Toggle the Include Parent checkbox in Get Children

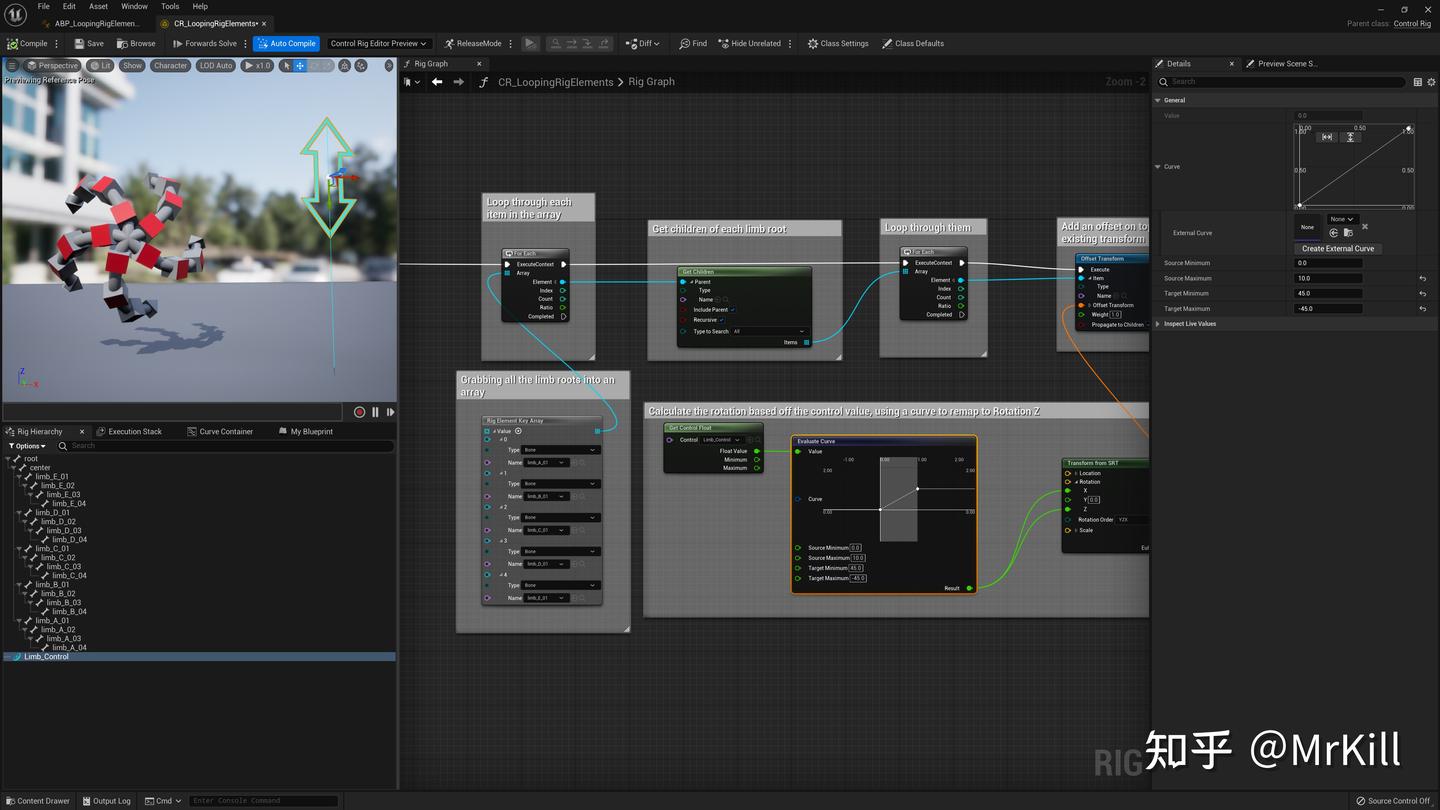pos(733,310)
